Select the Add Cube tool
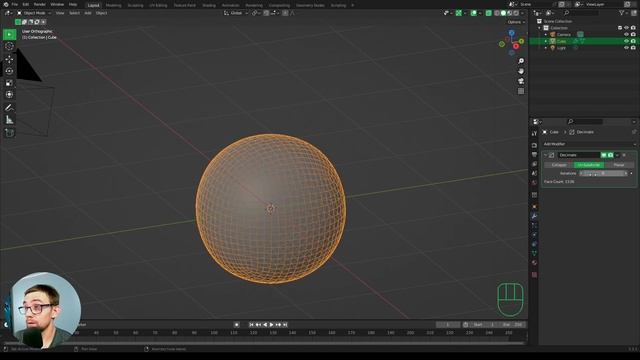Screen dimensions: 640x360 point(9,133)
